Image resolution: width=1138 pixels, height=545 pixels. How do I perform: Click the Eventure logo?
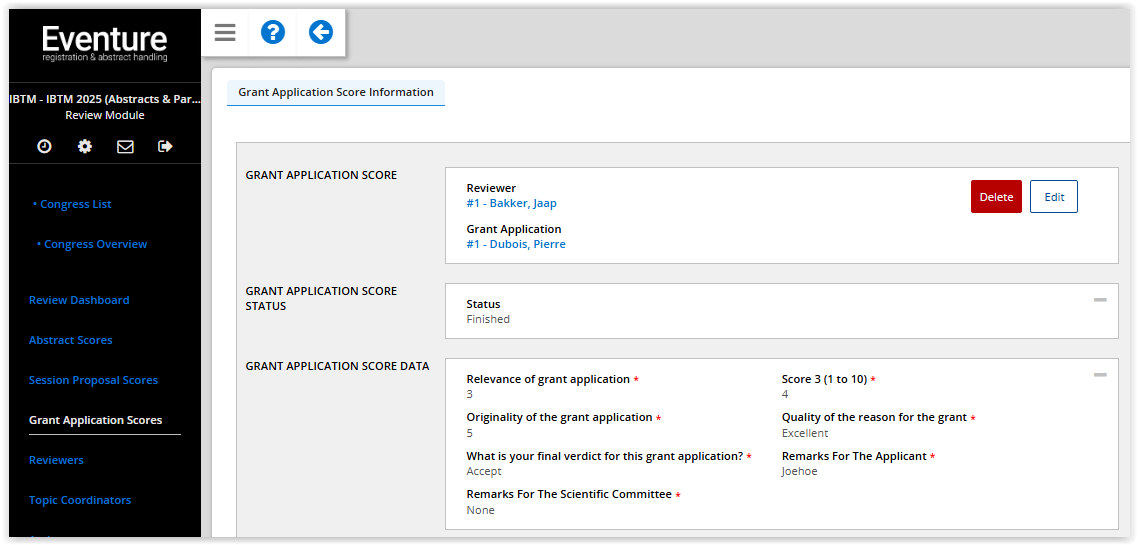point(105,43)
